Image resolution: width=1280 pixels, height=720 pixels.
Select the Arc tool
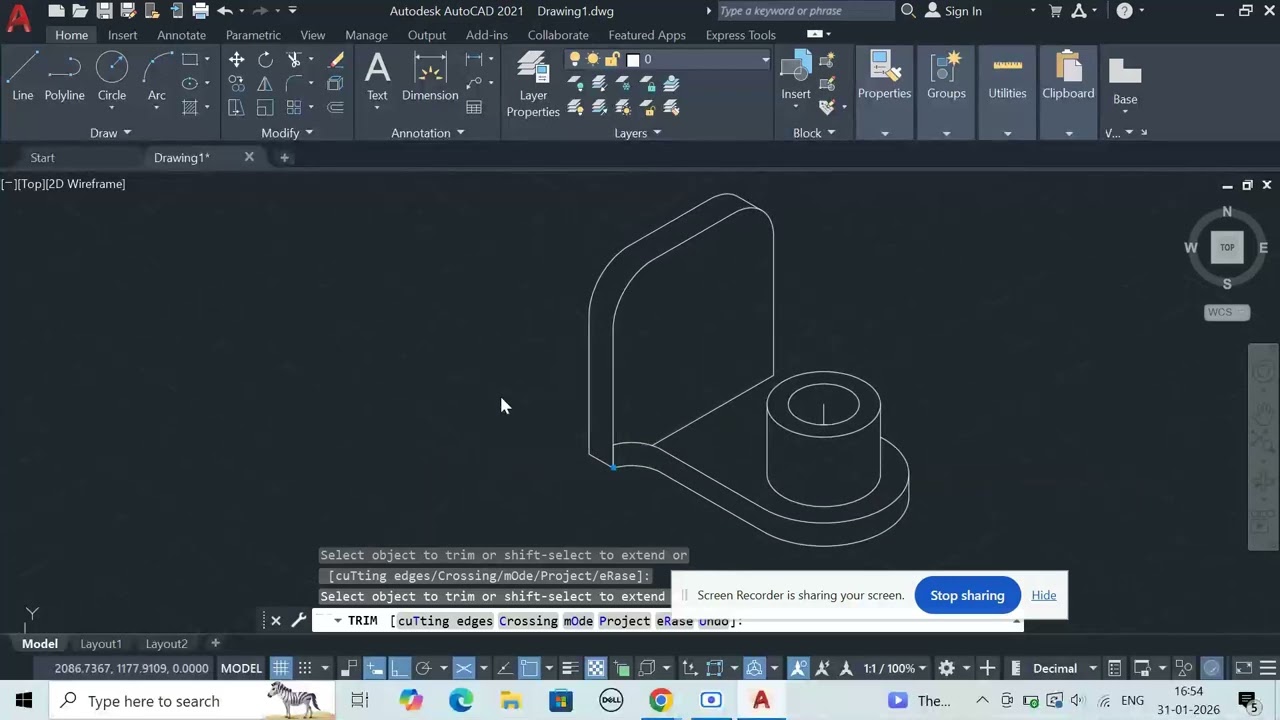[157, 77]
